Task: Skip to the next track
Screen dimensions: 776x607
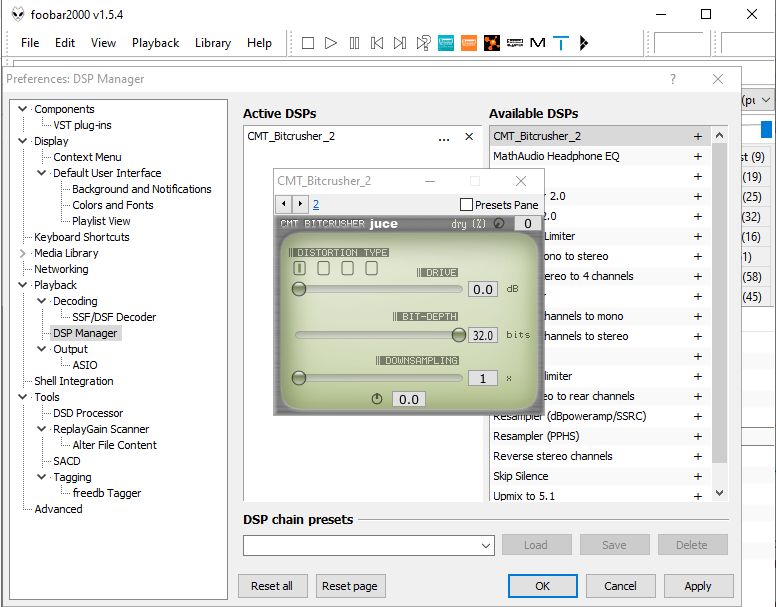Action: (x=399, y=43)
